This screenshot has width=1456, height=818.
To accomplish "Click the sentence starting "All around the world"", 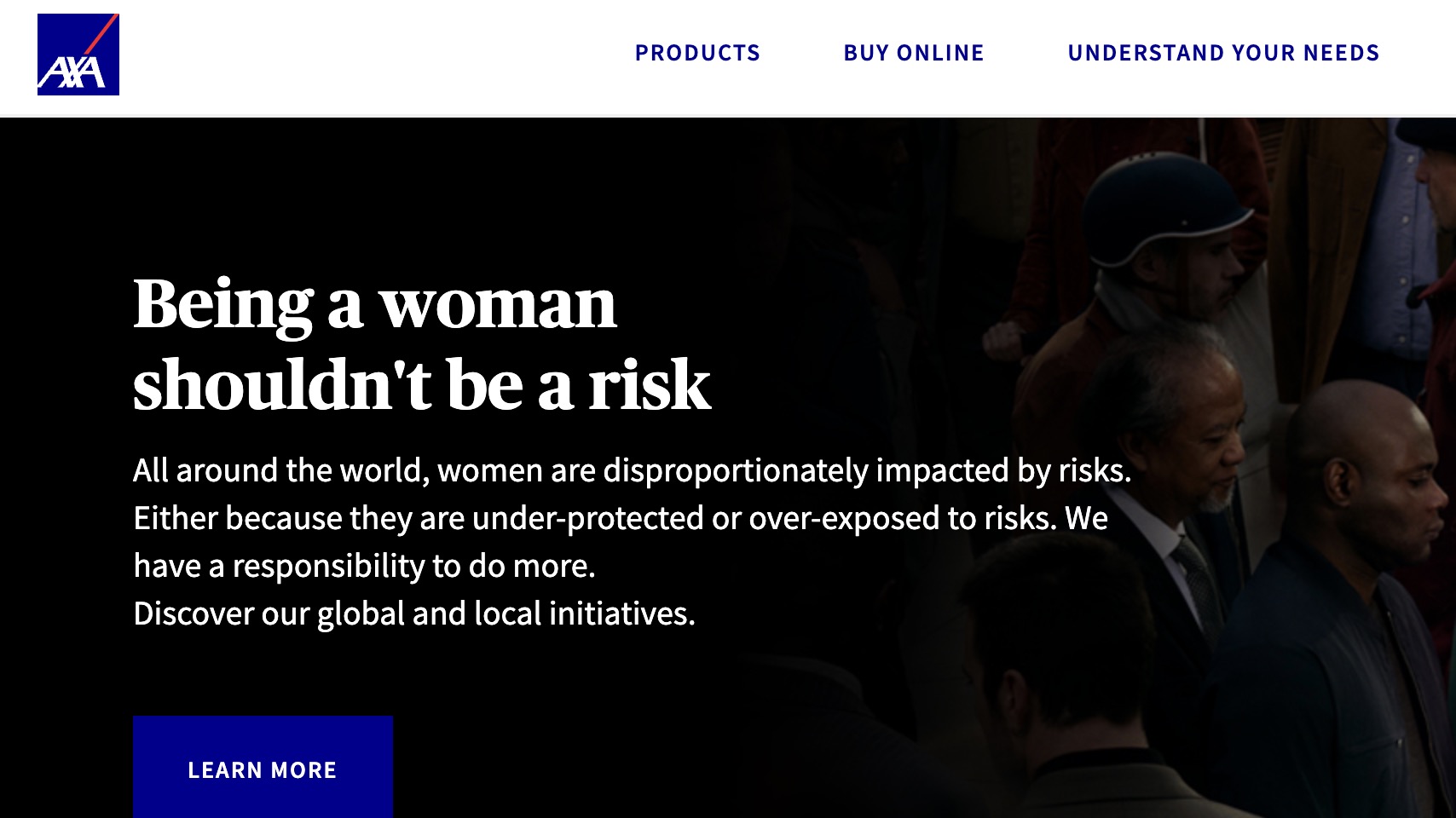I will click(632, 470).
